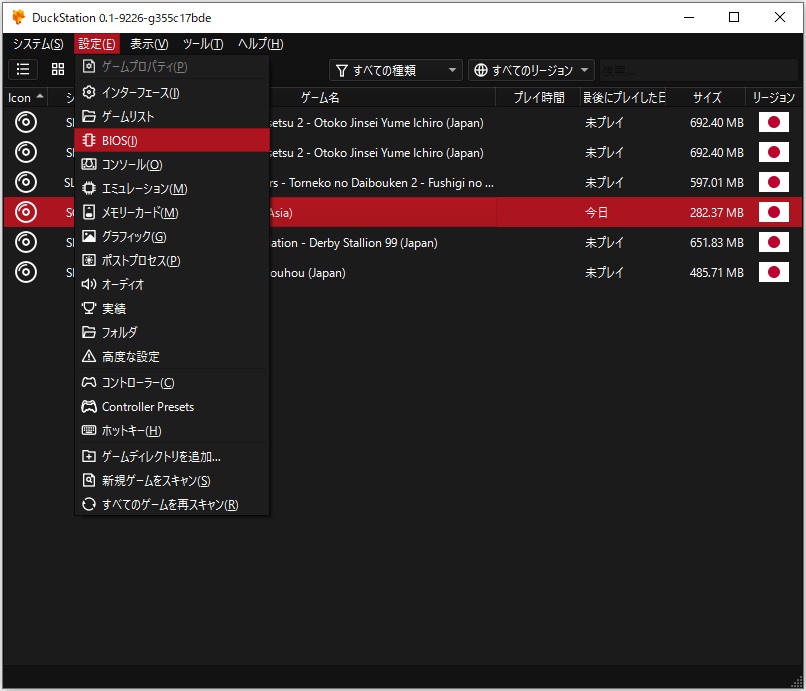Screen dimensions: 806x691
Task: Open the ヘルプ(H) menu
Action: coord(260,44)
